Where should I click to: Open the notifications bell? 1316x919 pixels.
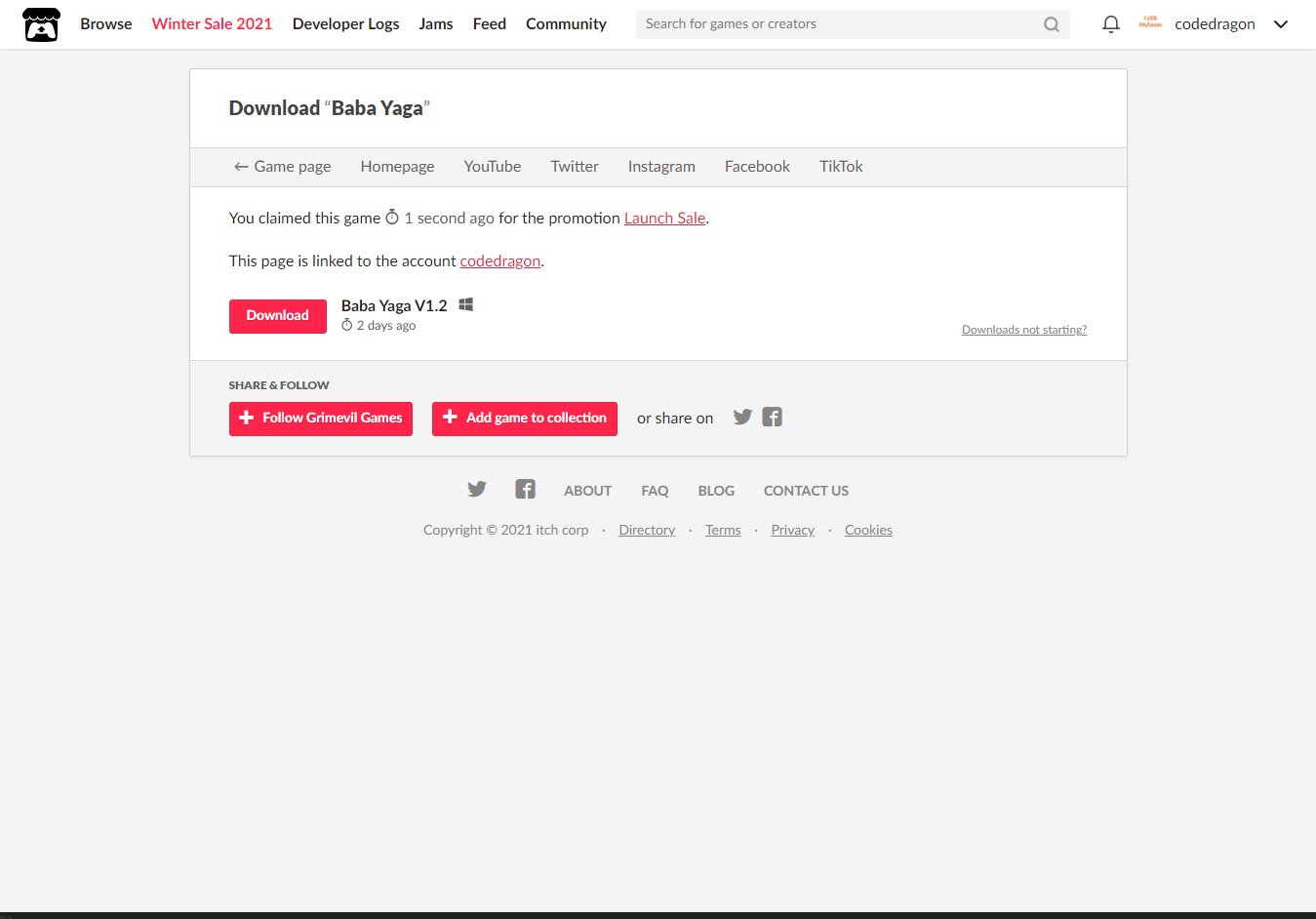[x=1110, y=24]
